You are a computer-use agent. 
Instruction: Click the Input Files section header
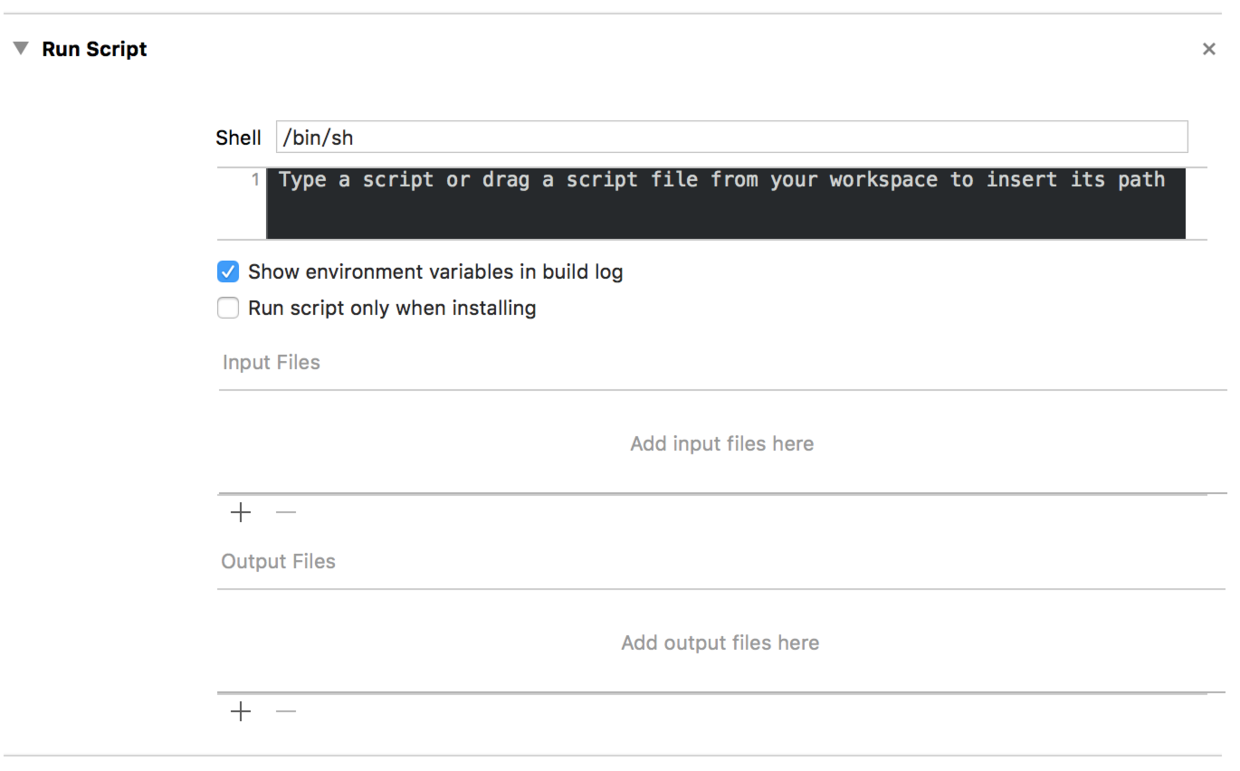click(x=271, y=362)
